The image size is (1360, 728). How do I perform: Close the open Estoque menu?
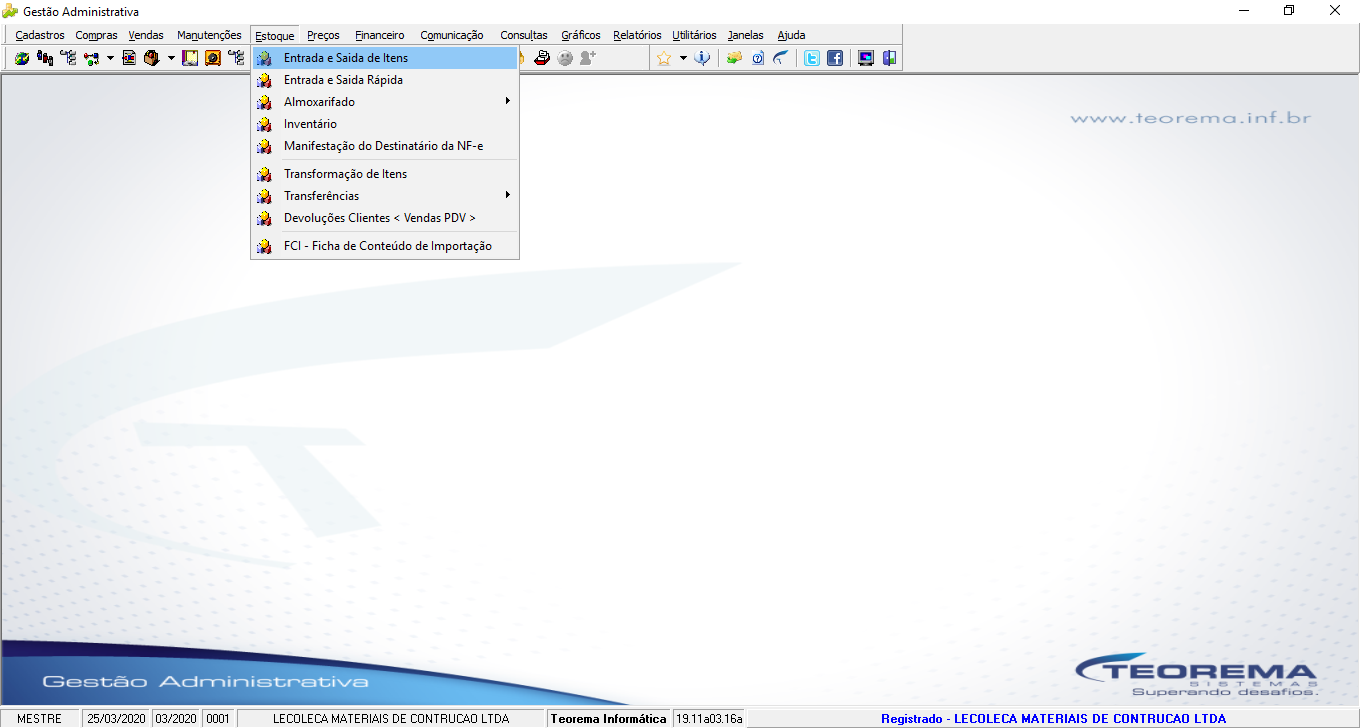[x=275, y=35]
